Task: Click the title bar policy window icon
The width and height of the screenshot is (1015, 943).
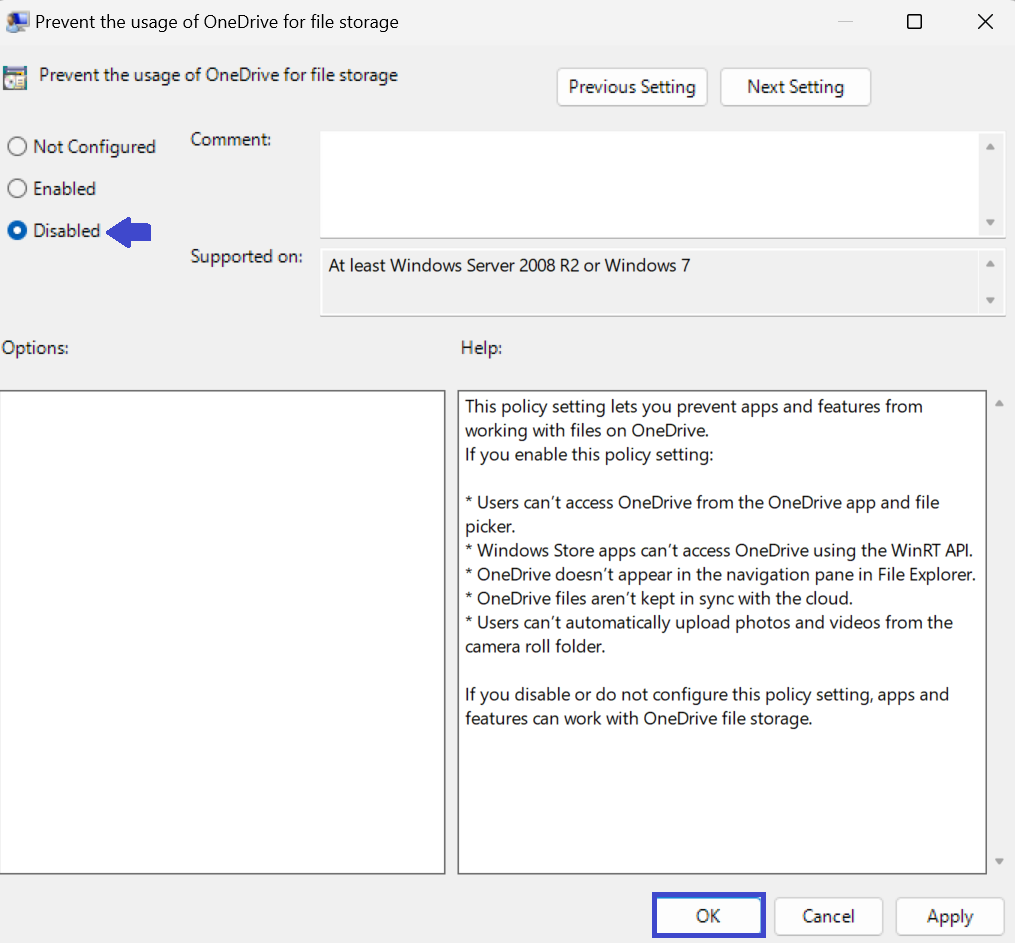Action: pos(16,22)
